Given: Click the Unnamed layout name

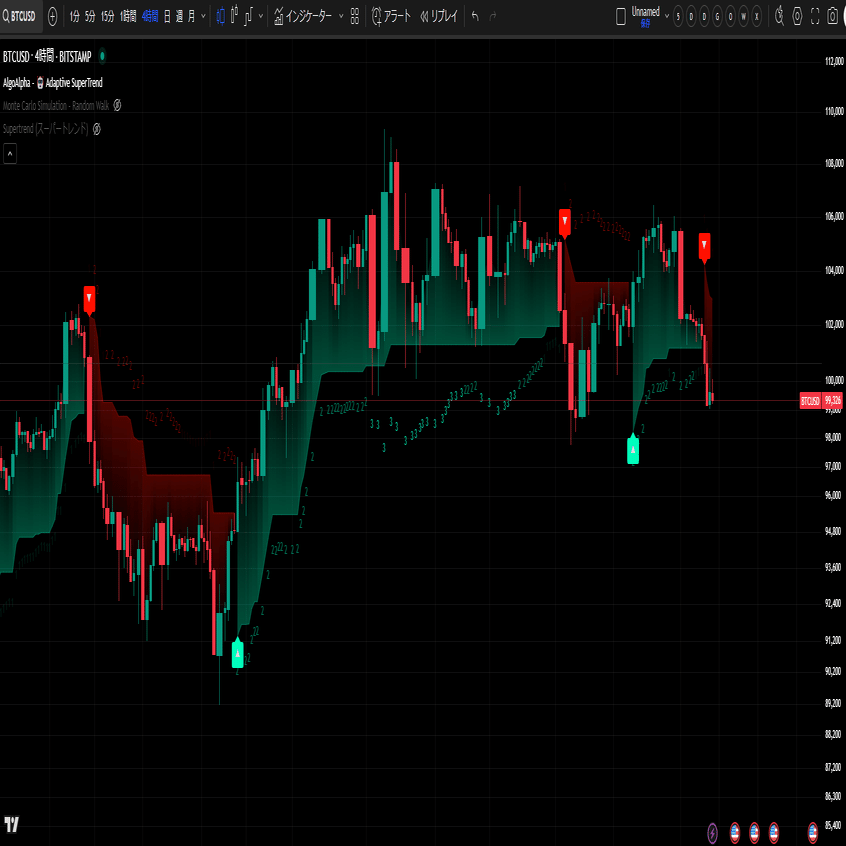Looking at the screenshot, I should coord(645,12).
